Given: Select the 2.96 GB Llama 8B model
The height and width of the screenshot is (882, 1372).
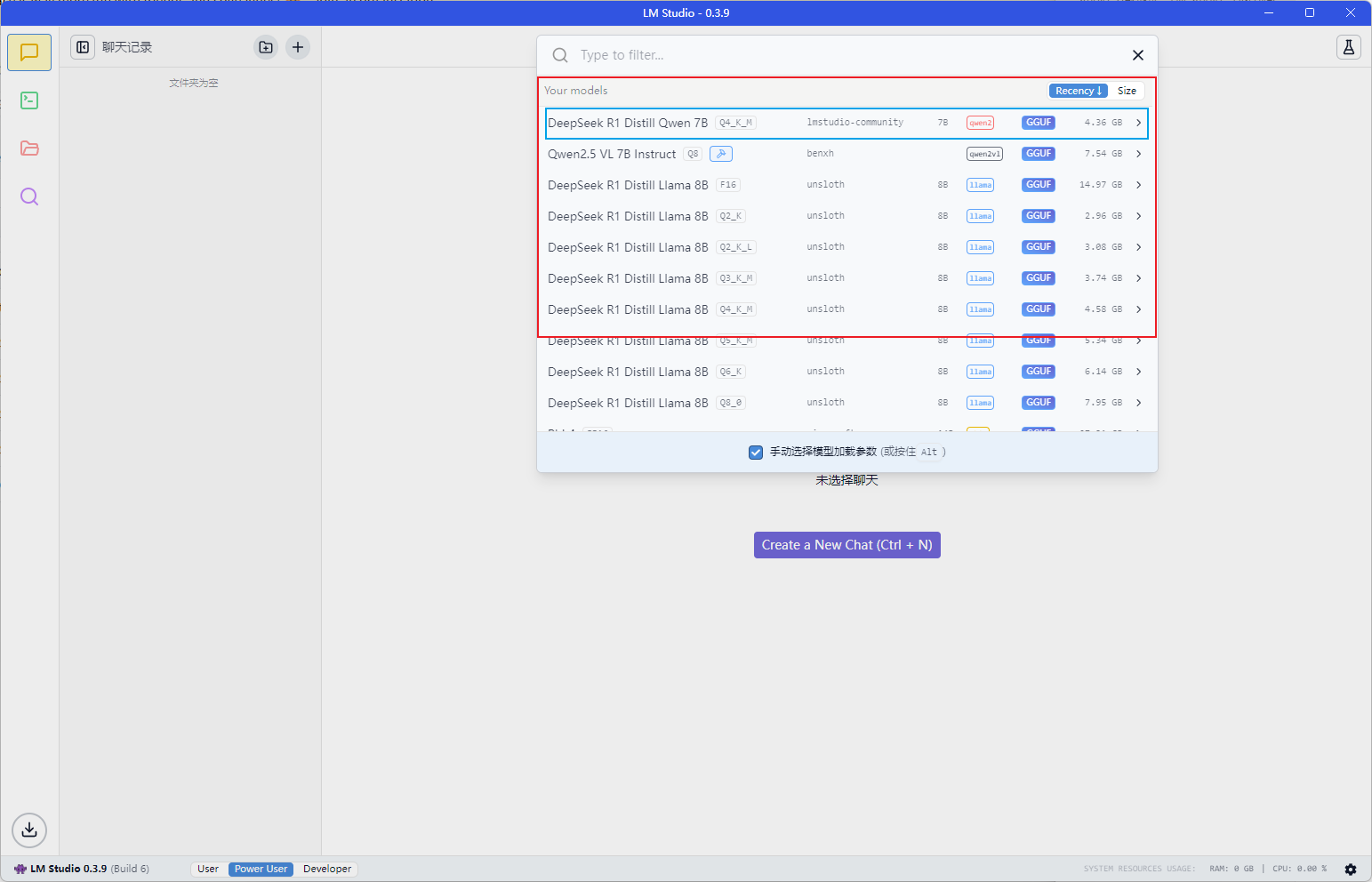Looking at the screenshot, I should pos(846,216).
